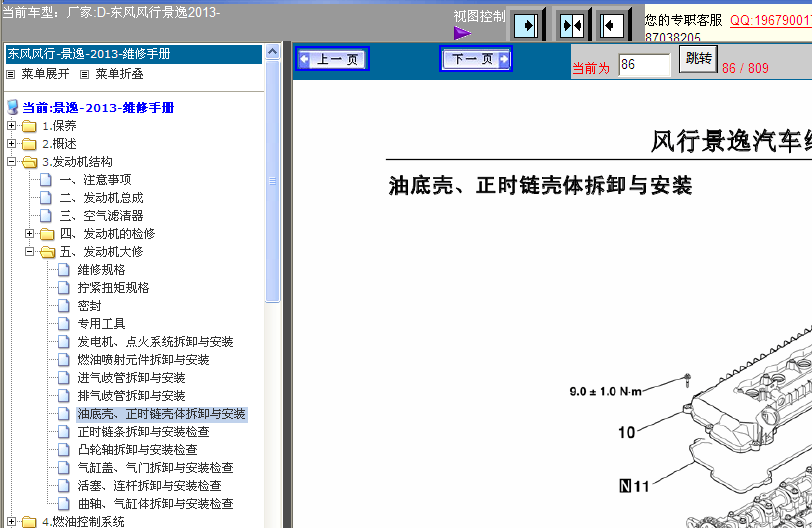The width and height of the screenshot is (812, 528).
Task: Expand the 2.概述 tree node
Action: (x=11, y=144)
